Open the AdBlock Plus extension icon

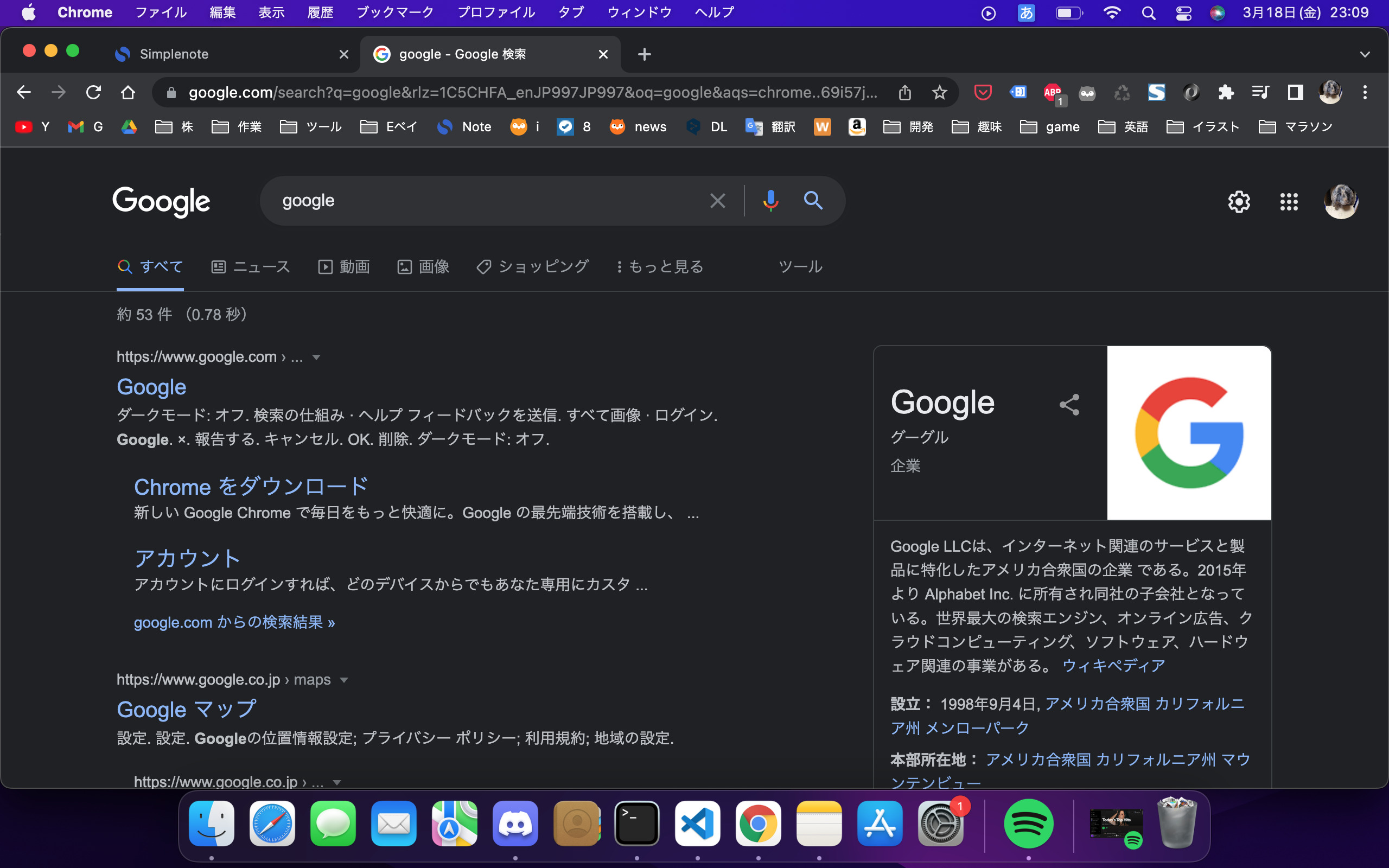pos(1053,93)
